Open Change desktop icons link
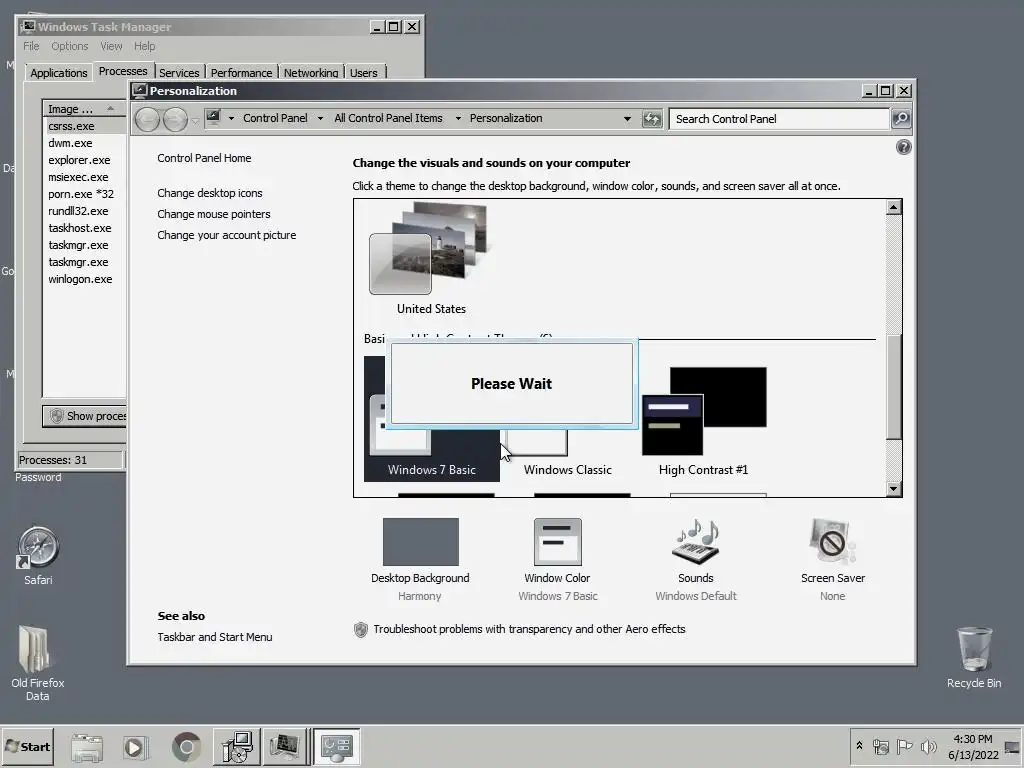 [x=210, y=193]
